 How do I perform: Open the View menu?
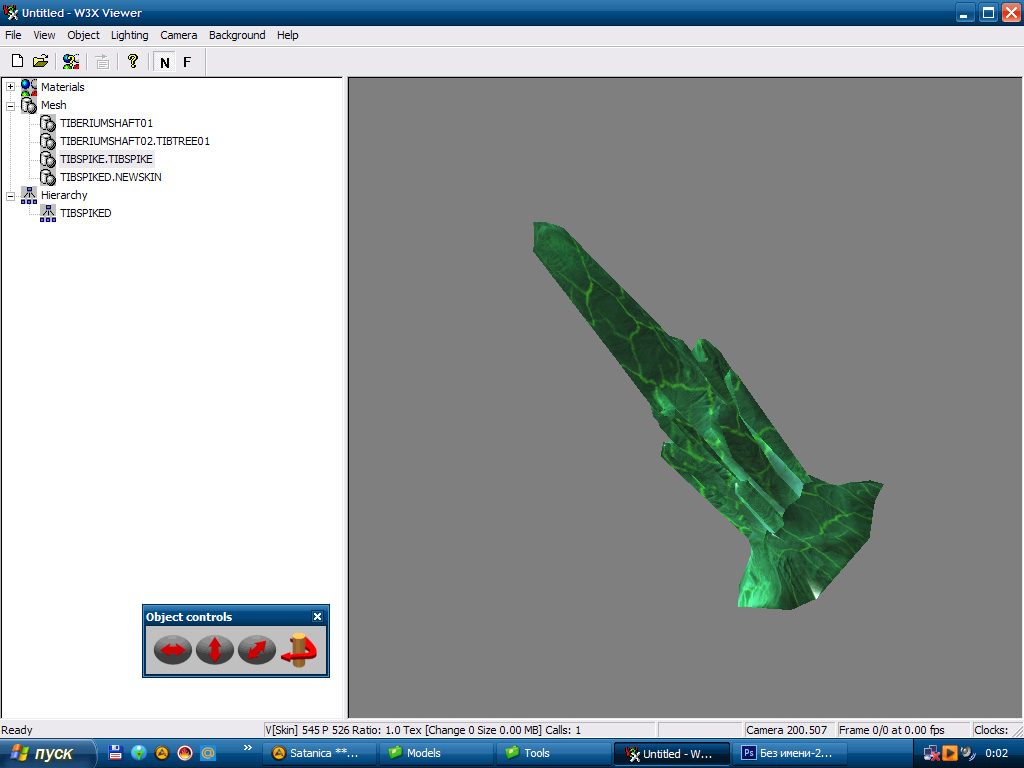(x=44, y=35)
